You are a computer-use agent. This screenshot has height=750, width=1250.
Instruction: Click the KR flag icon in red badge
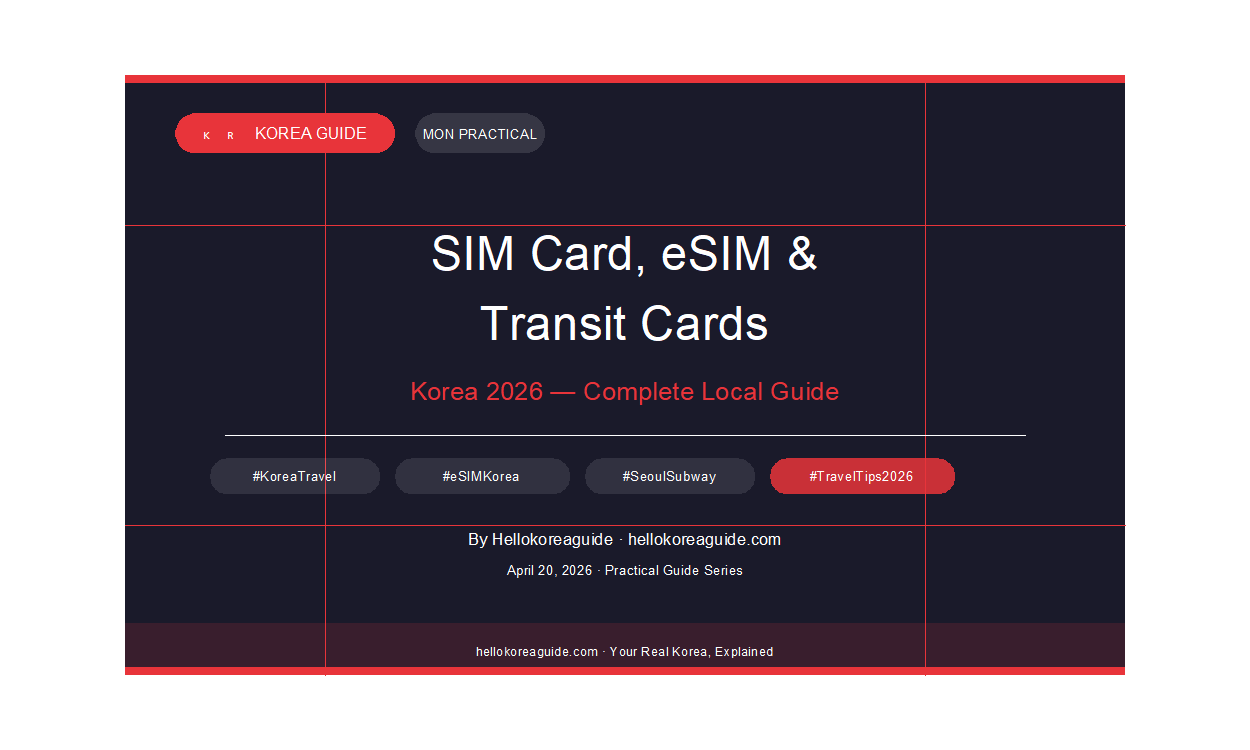(x=218, y=135)
